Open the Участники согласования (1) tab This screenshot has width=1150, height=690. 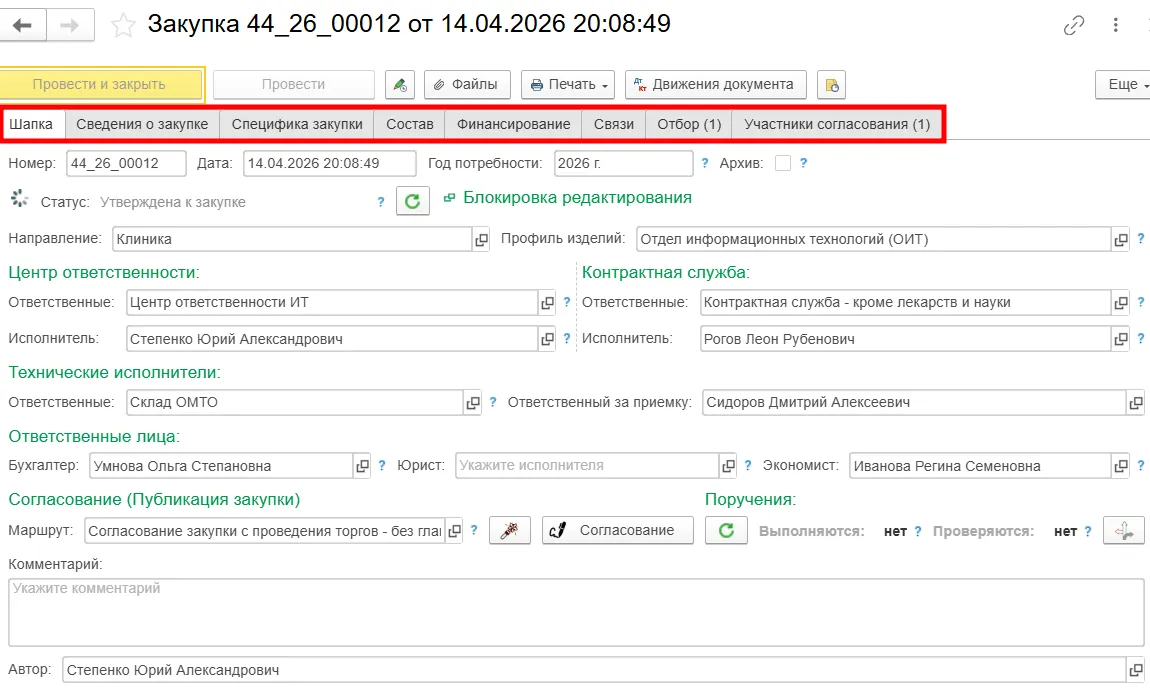pyautogui.click(x=837, y=124)
